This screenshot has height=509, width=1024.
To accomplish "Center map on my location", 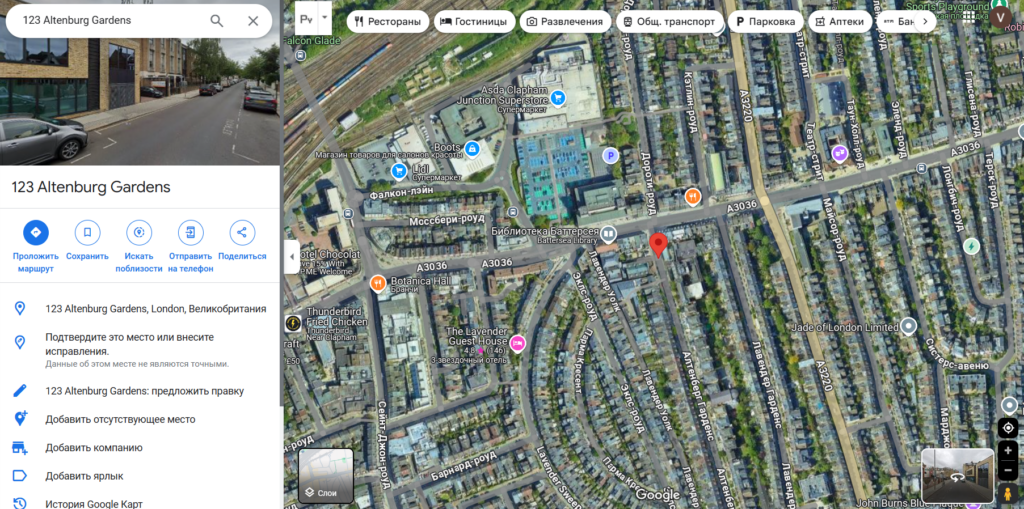I will coord(1008,428).
